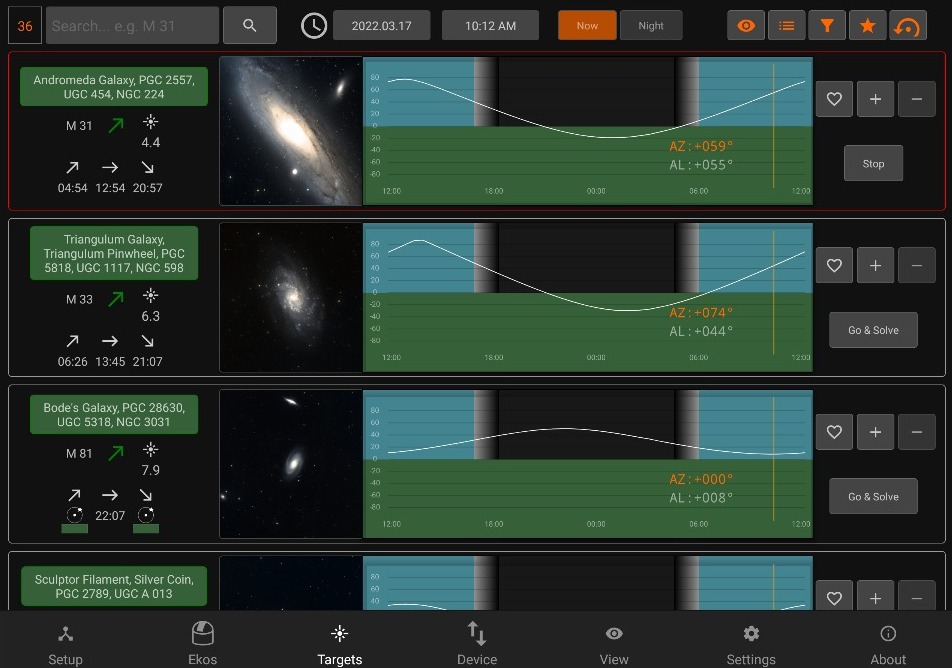Screen dimensions: 952x668
Task: Toggle the eye visibility filter in toolbar
Action: click(x=746, y=26)
